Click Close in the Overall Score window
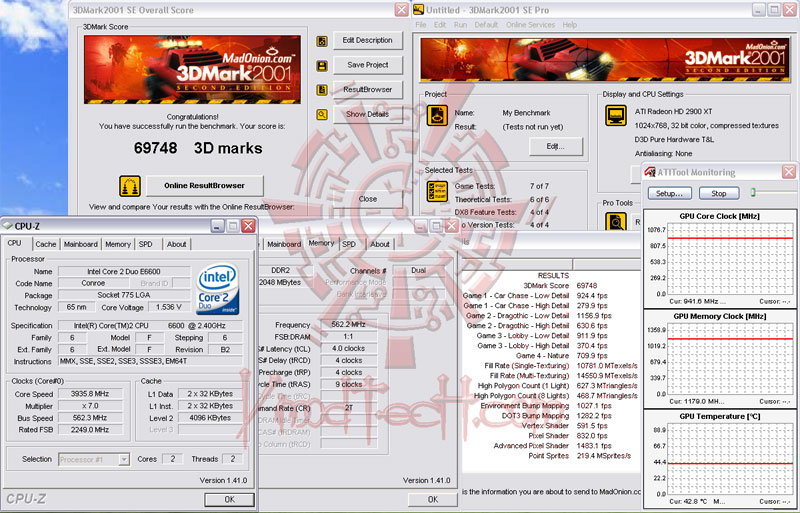 368,199
